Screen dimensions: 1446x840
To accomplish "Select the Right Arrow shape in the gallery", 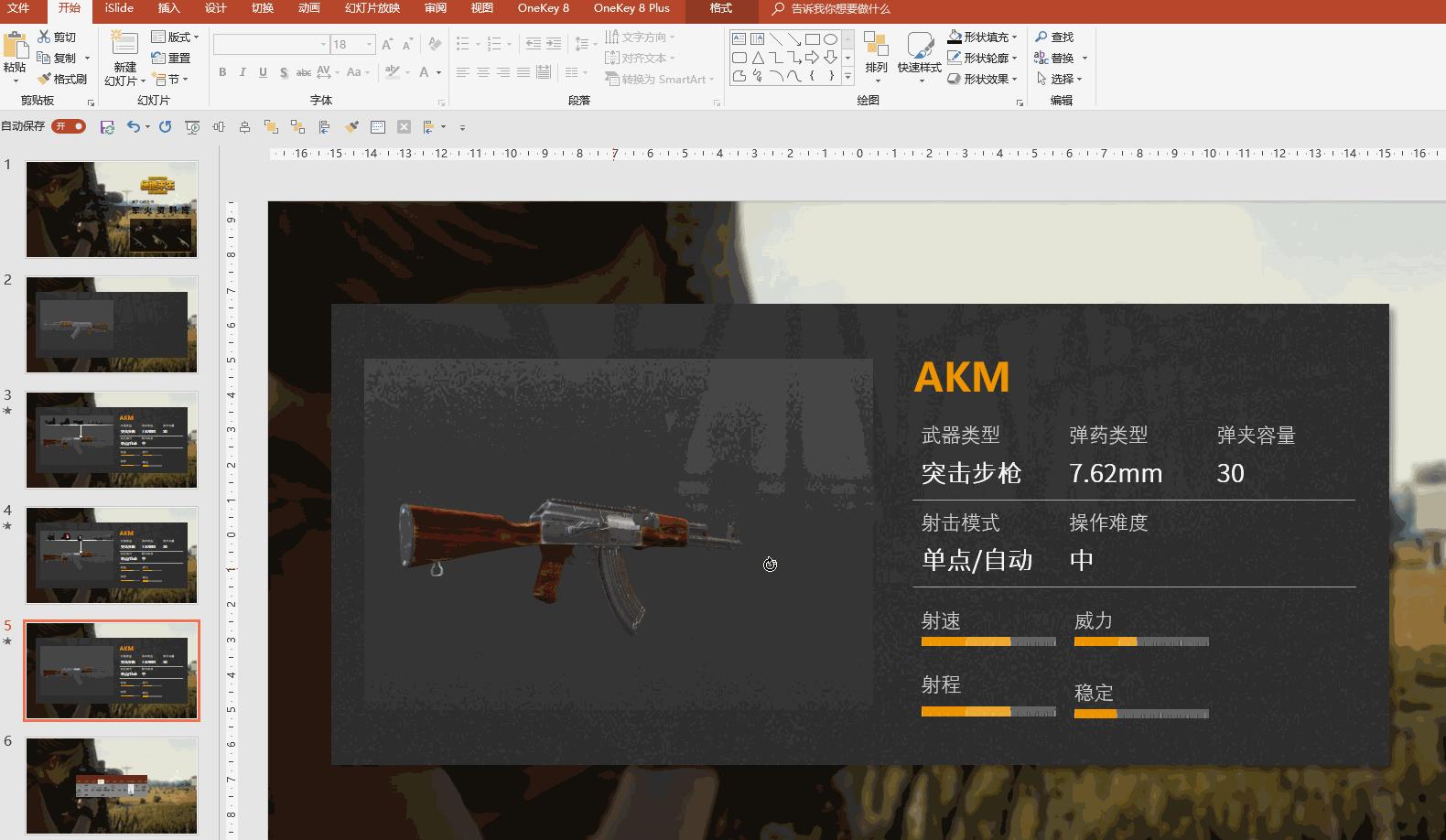I will click(x=812, y=58).
